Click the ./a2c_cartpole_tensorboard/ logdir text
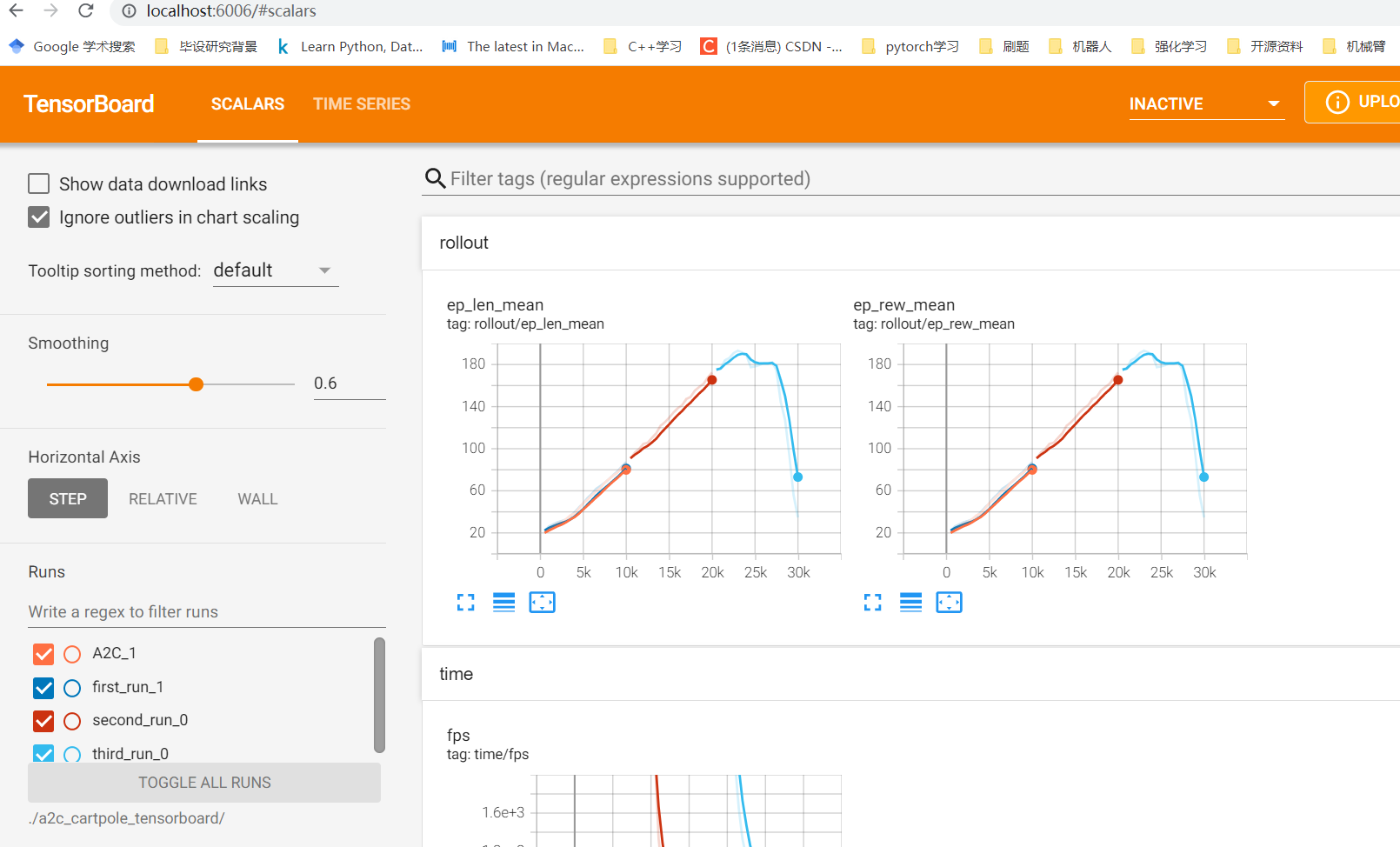The height and width of the screenshot is (847, 1400). (x=126, y=818)
